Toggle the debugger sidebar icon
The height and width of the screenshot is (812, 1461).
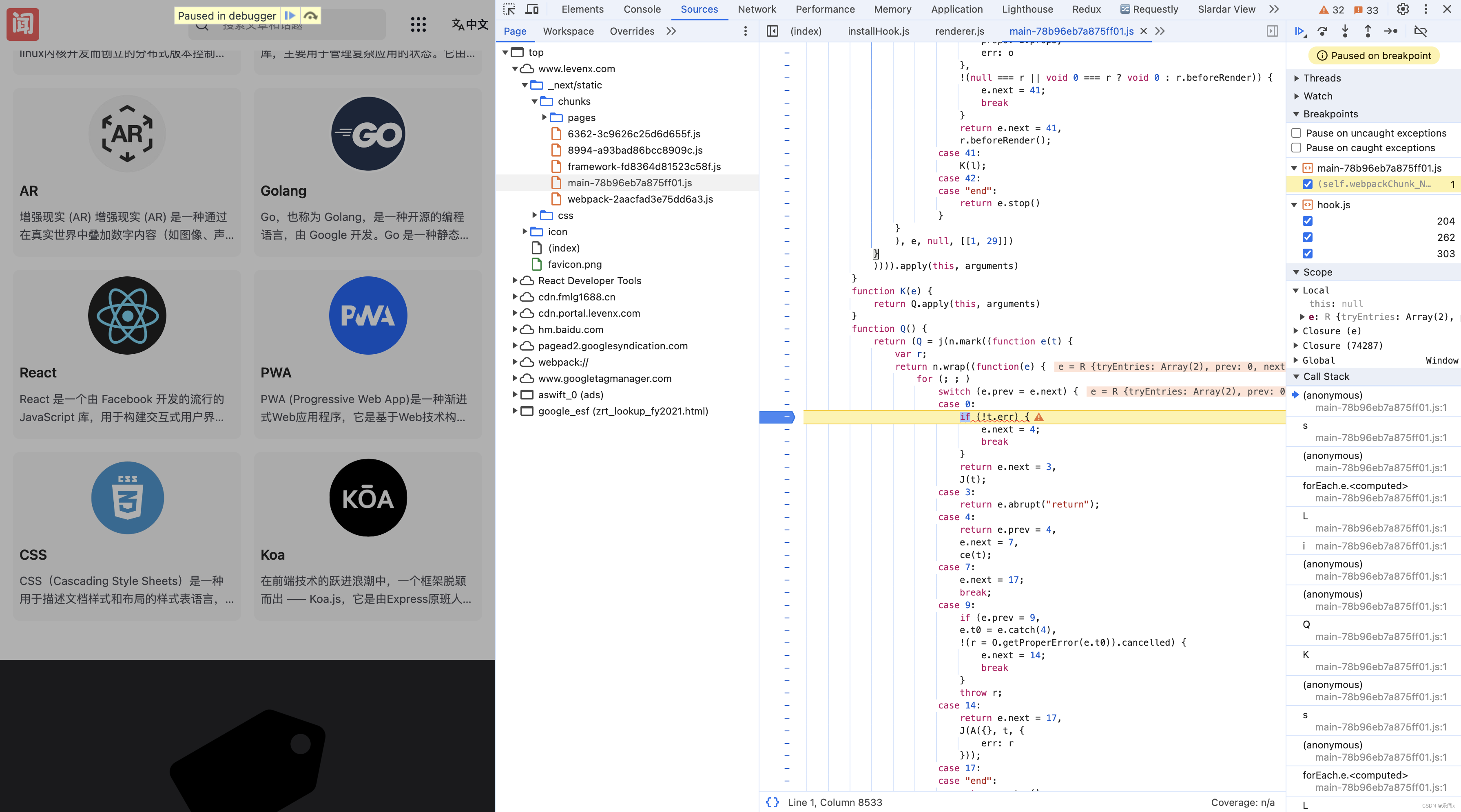pyautogui.click(x=1272, y=31)
